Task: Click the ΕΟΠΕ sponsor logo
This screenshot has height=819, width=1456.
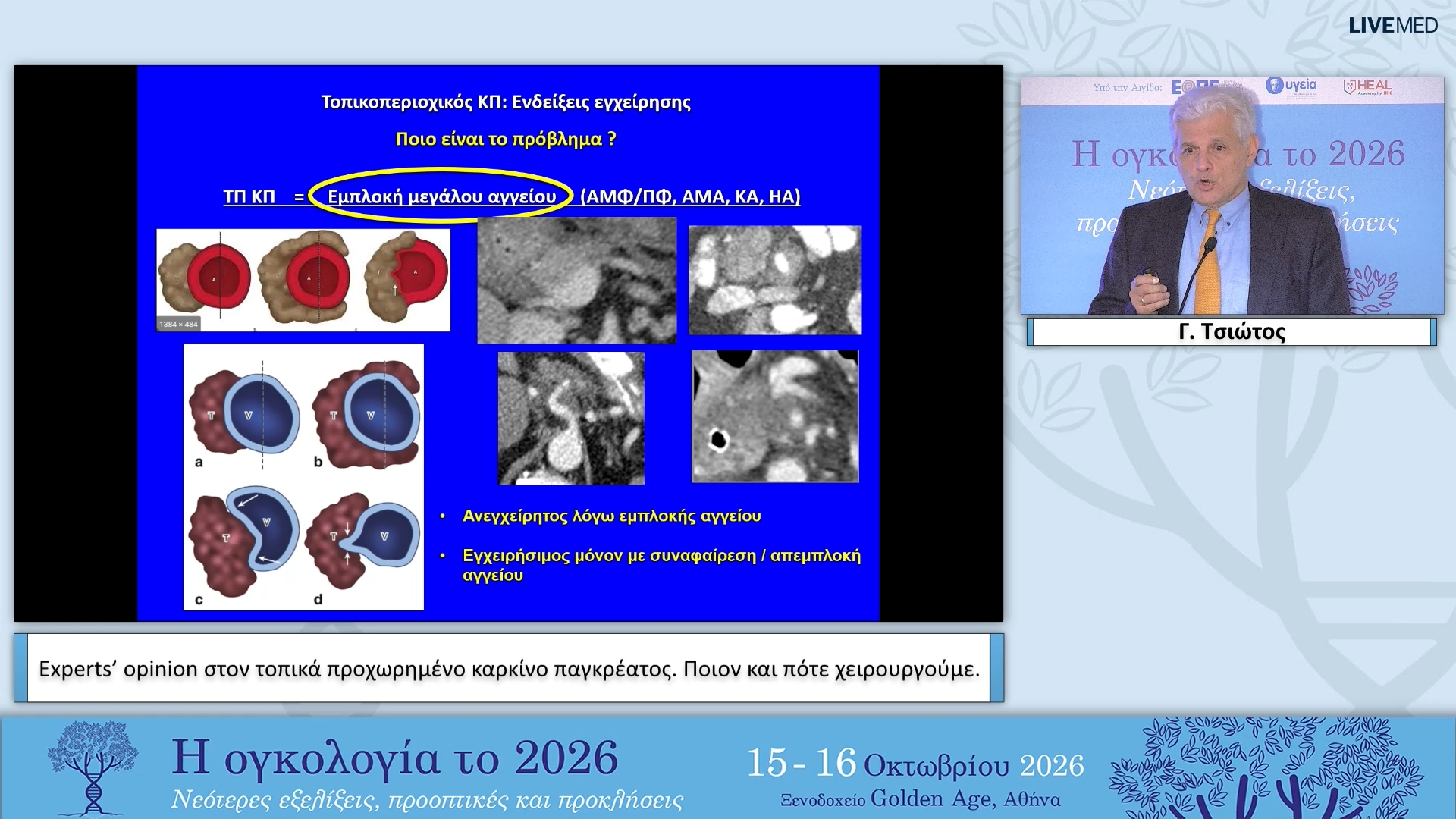Action: coord(1205,86)
